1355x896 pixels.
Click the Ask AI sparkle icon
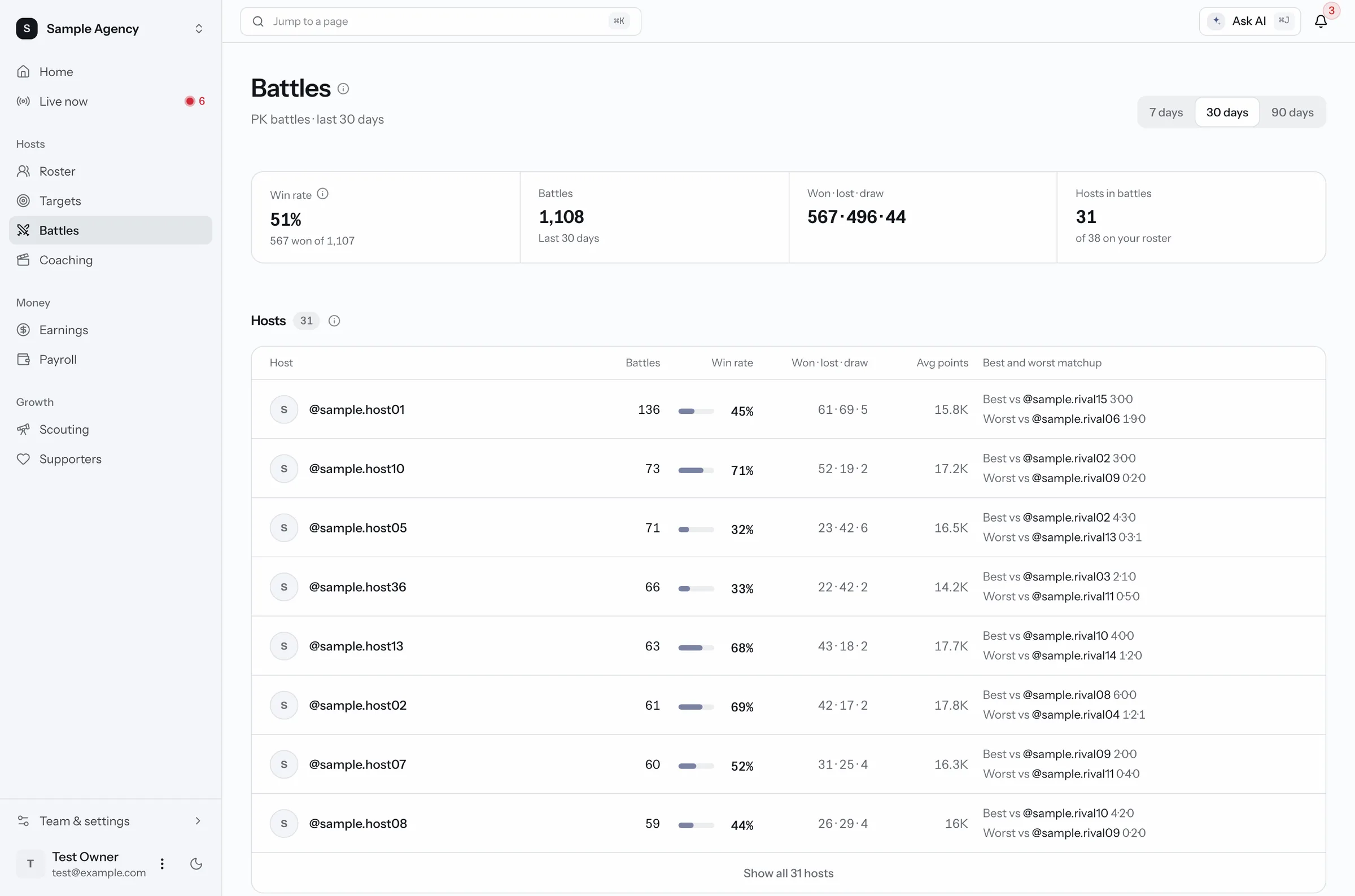point(1216,21)
